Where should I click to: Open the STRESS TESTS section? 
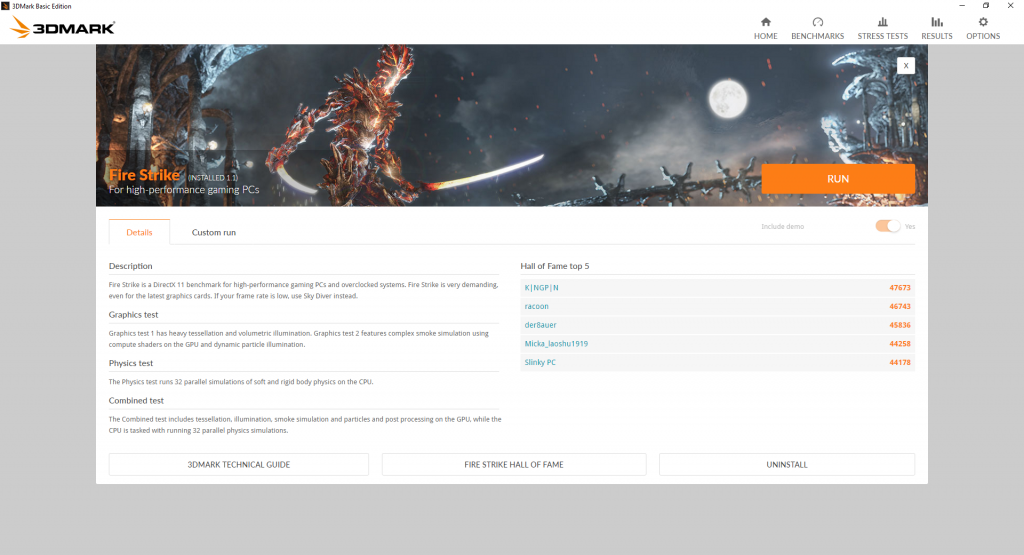882,29
